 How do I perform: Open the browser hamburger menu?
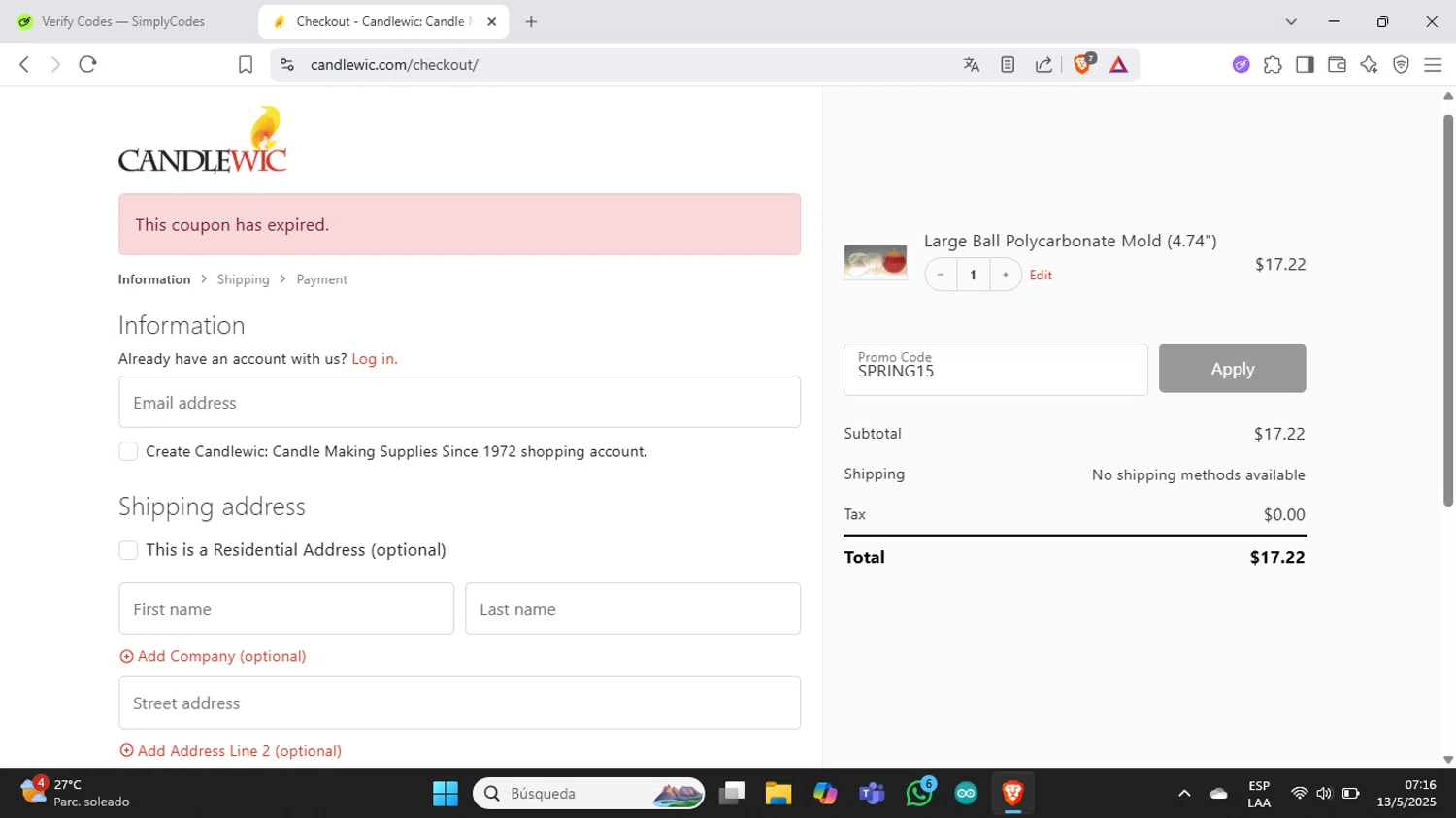click(x=1433, y=64)
